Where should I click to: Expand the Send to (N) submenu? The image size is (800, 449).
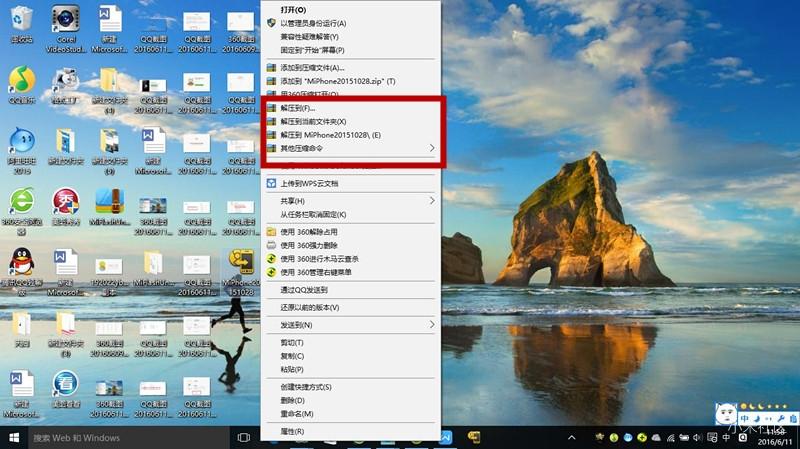pyautogui.click(x=350, y=325)
